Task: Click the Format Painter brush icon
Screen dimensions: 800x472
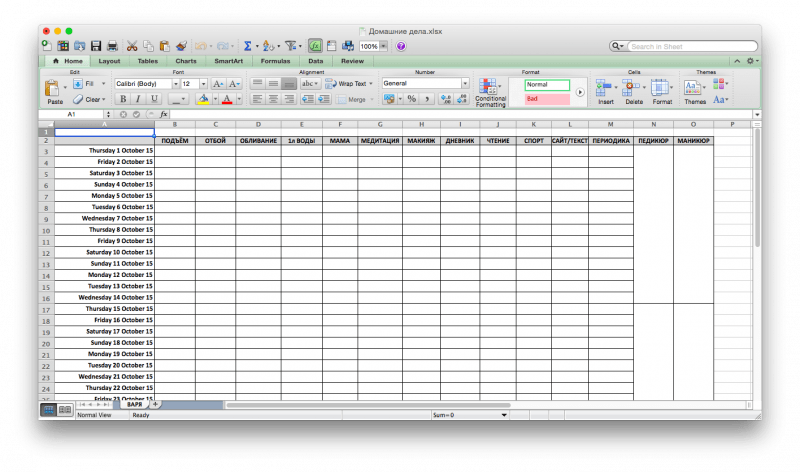Action: click(181, 46)
